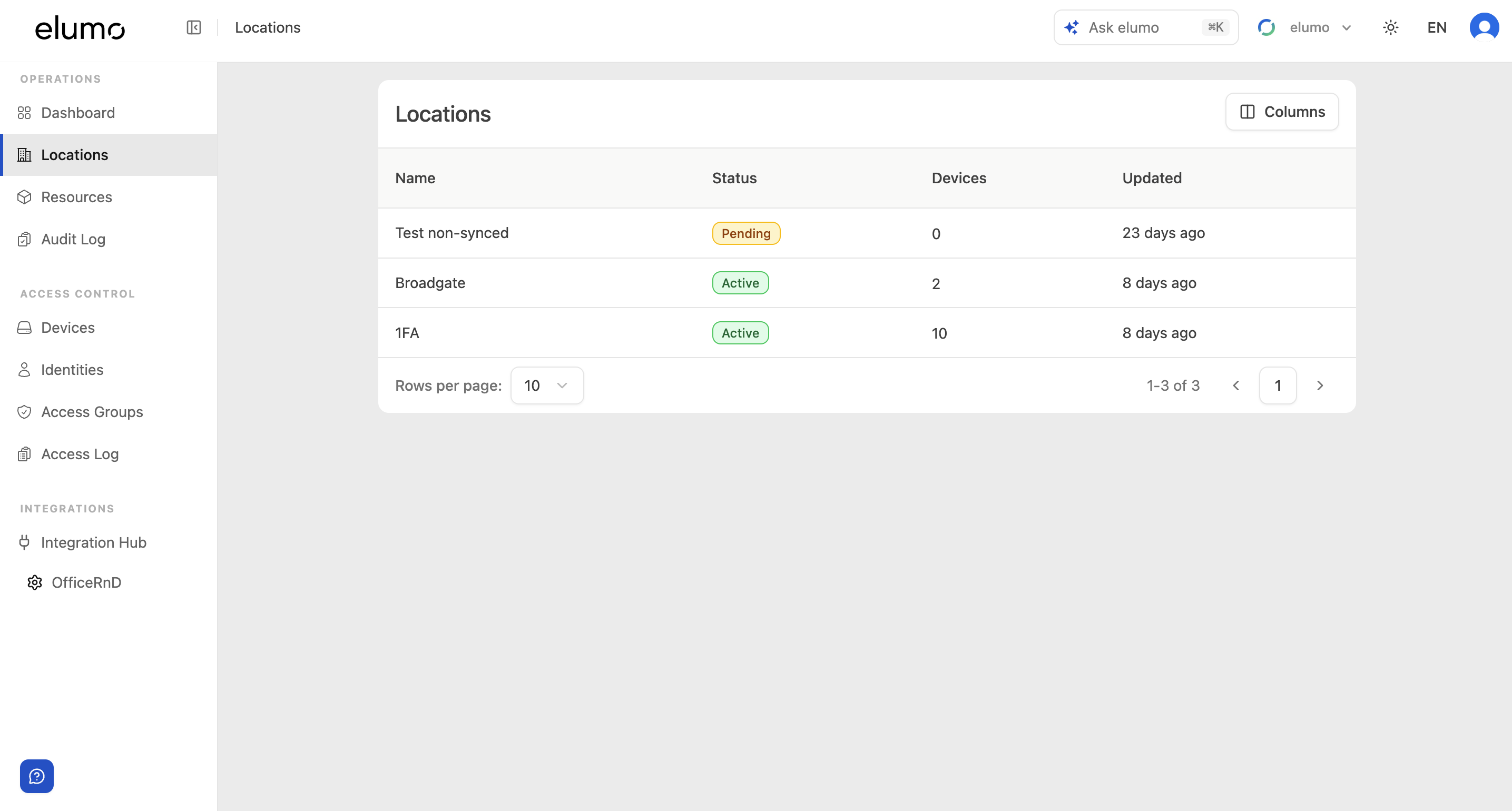1512x811 pixels.
Task: Open the Test non-synced location row
Action: click(x=867, y=233)
